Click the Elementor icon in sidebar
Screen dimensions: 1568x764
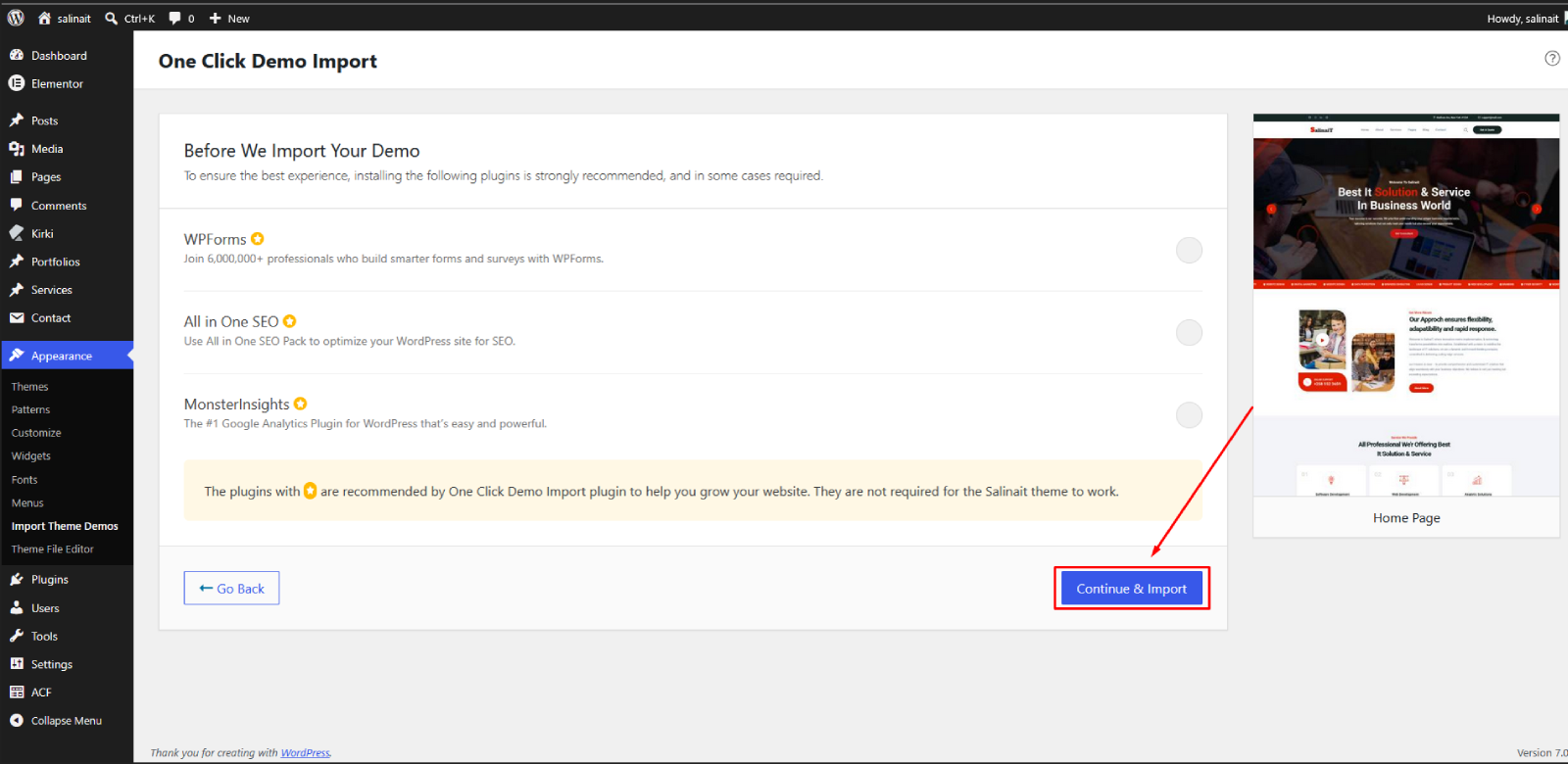[x=17, y=83]
